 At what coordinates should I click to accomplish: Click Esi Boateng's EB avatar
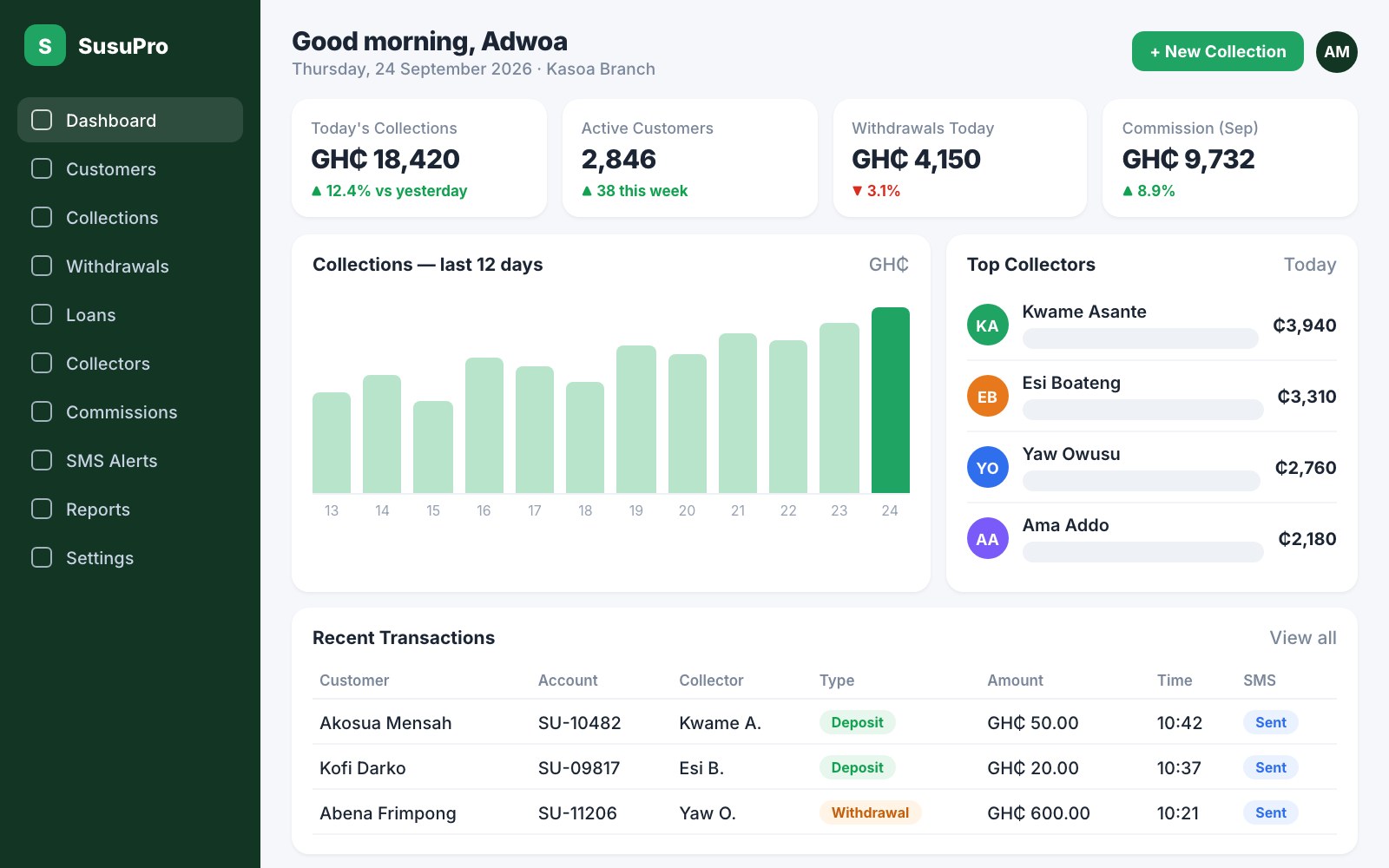click(988, 396)
